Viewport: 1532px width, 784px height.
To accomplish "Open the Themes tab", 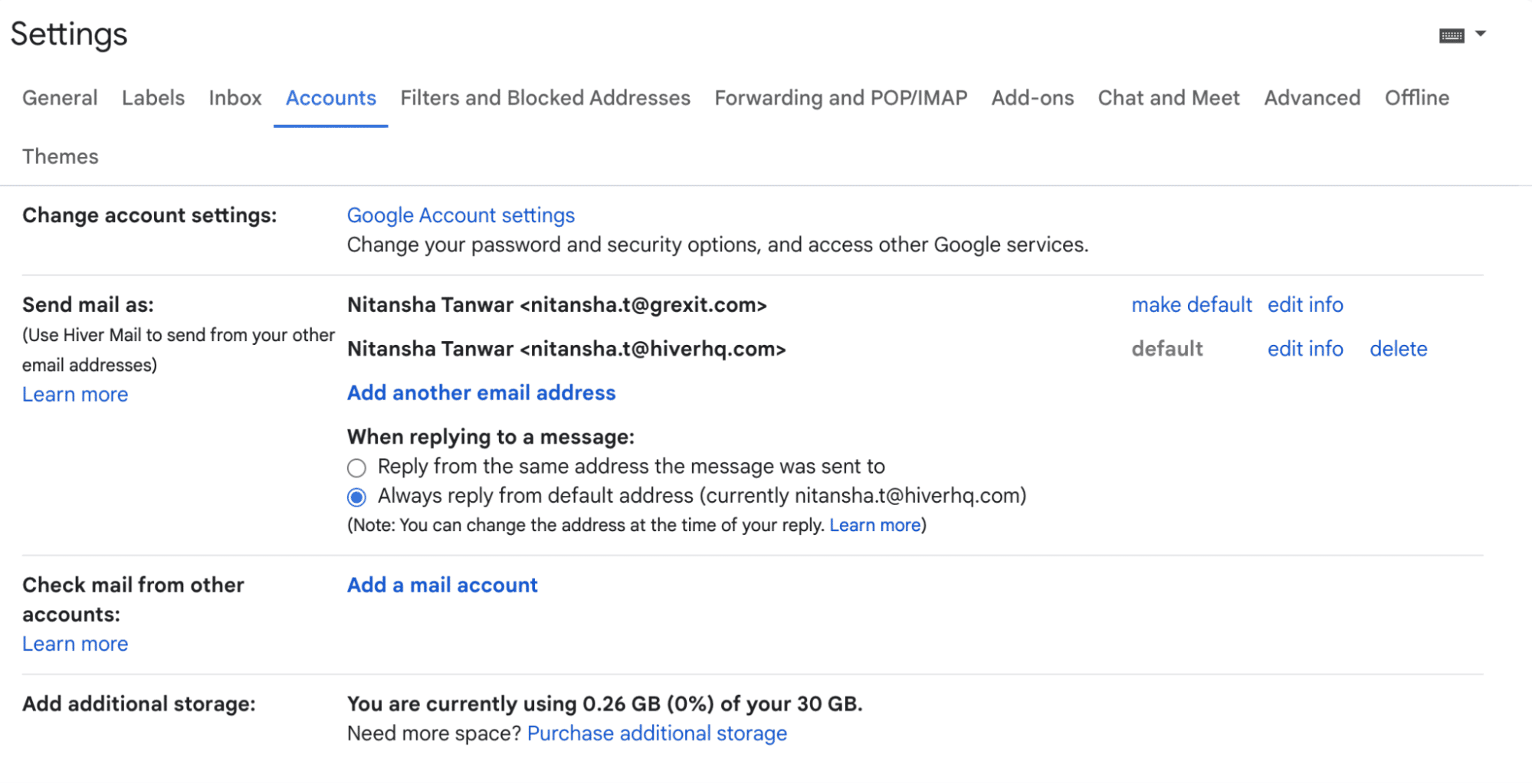I will (x=60, y=157).
